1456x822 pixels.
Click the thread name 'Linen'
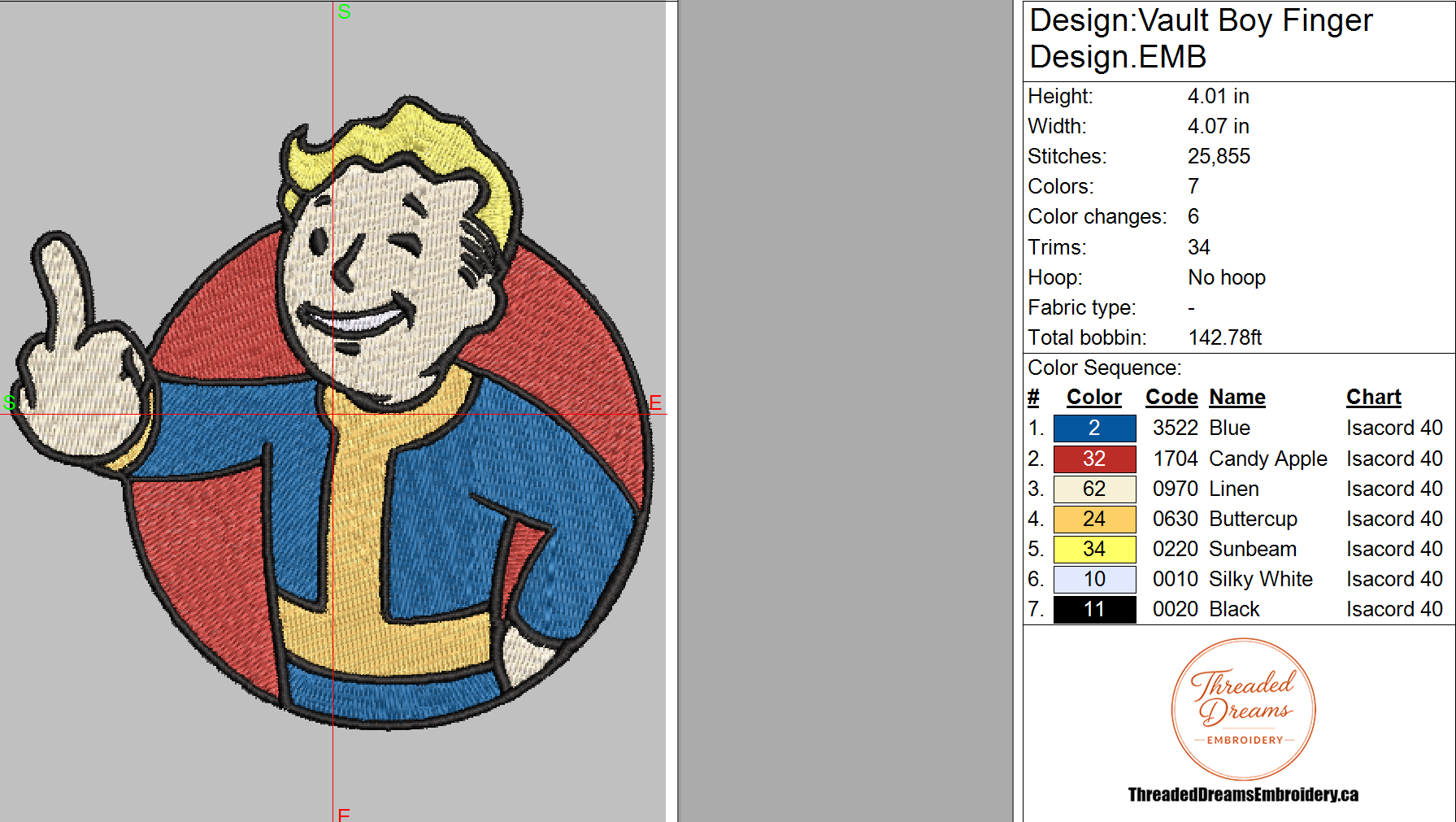point(1234,489)
